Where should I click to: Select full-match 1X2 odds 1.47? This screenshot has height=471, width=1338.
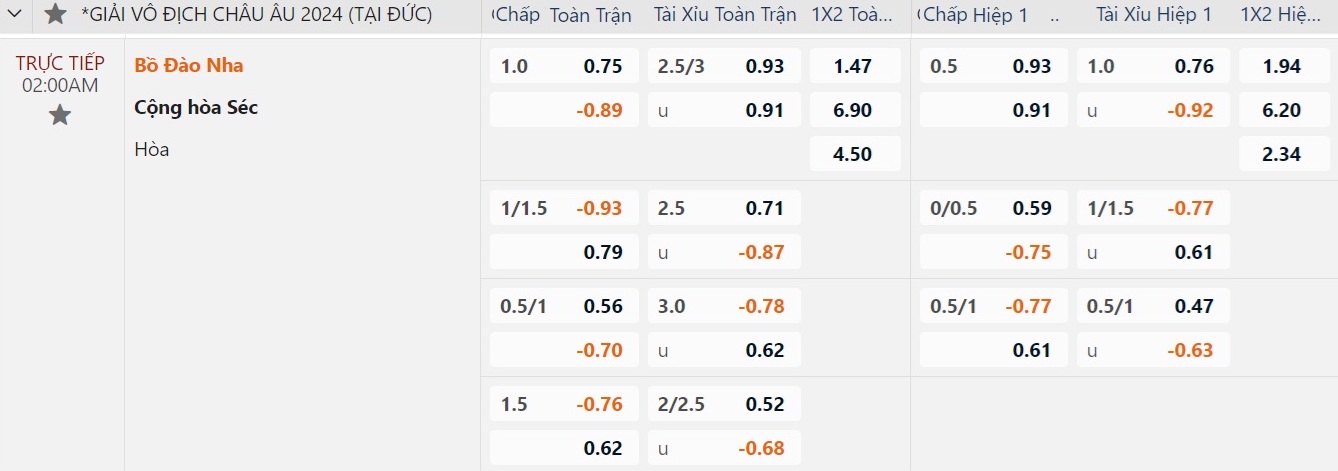click(853, 66)
